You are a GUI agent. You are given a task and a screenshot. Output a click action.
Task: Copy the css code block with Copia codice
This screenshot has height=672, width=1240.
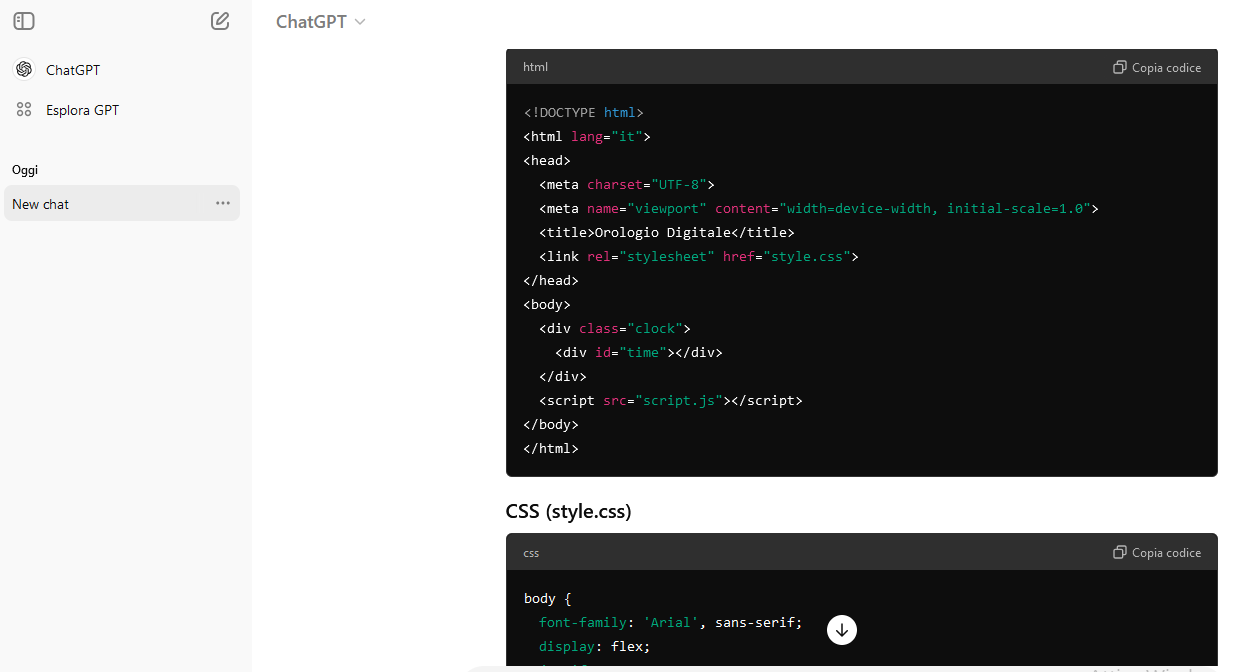point(1157,552)
